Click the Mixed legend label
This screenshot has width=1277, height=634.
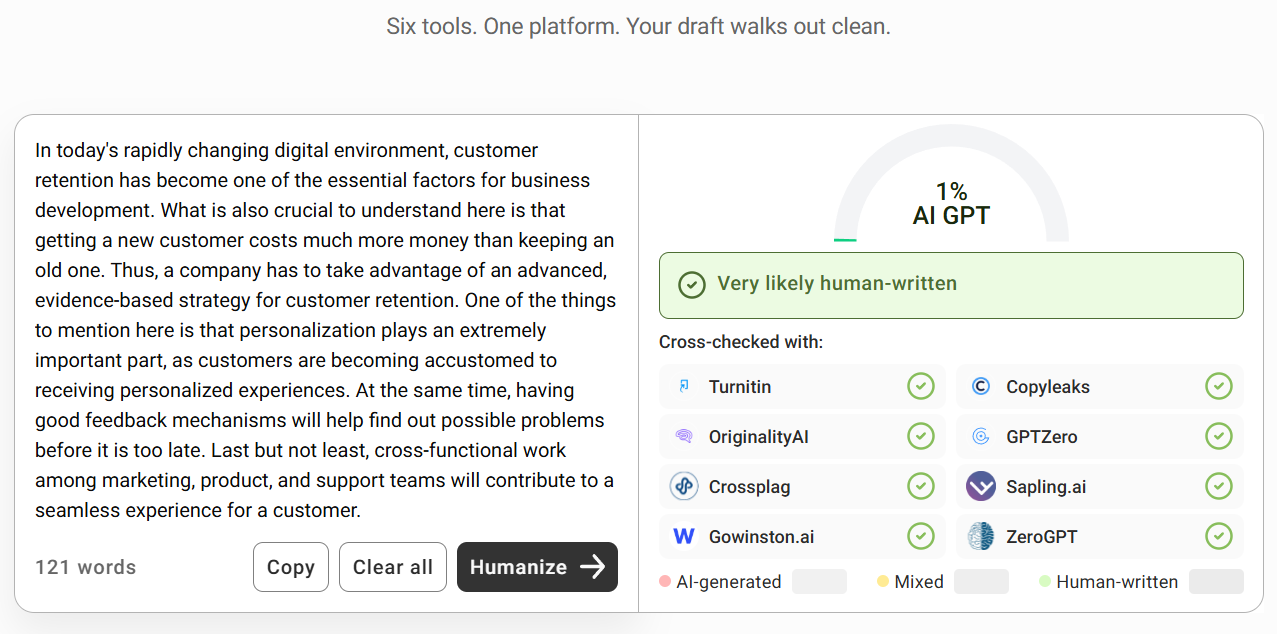[x=919, y=582]
